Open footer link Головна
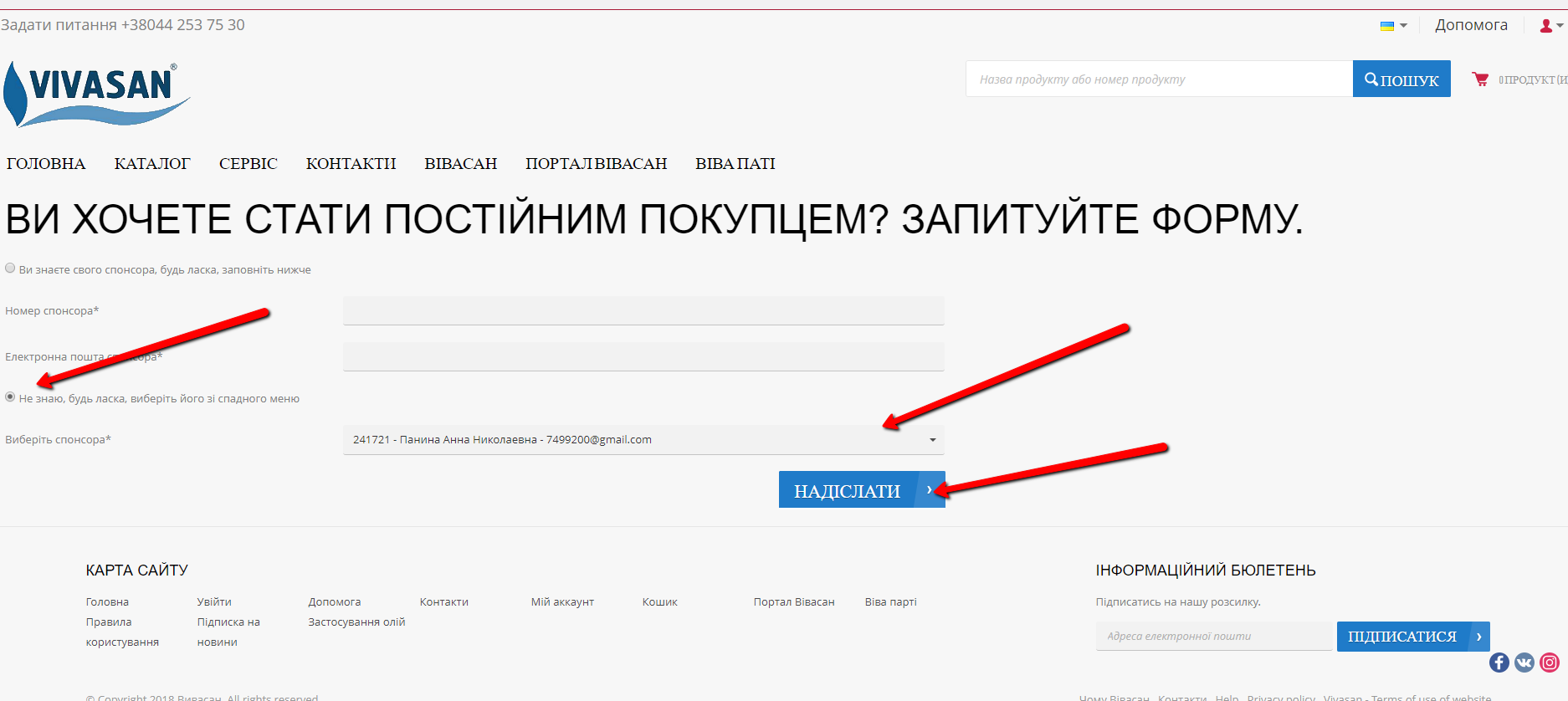Screen dimensions: 1568x701 point(107,602)
